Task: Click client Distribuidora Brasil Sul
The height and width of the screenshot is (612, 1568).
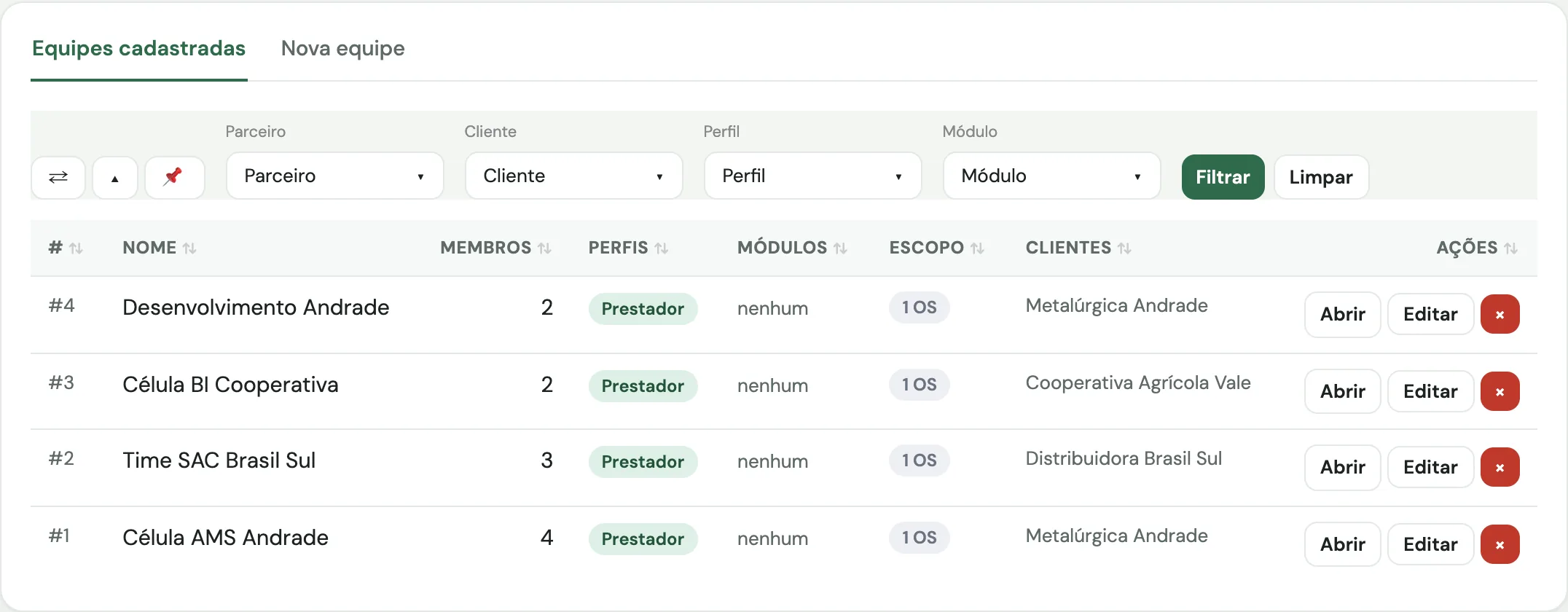Action: coord(1124,459)
